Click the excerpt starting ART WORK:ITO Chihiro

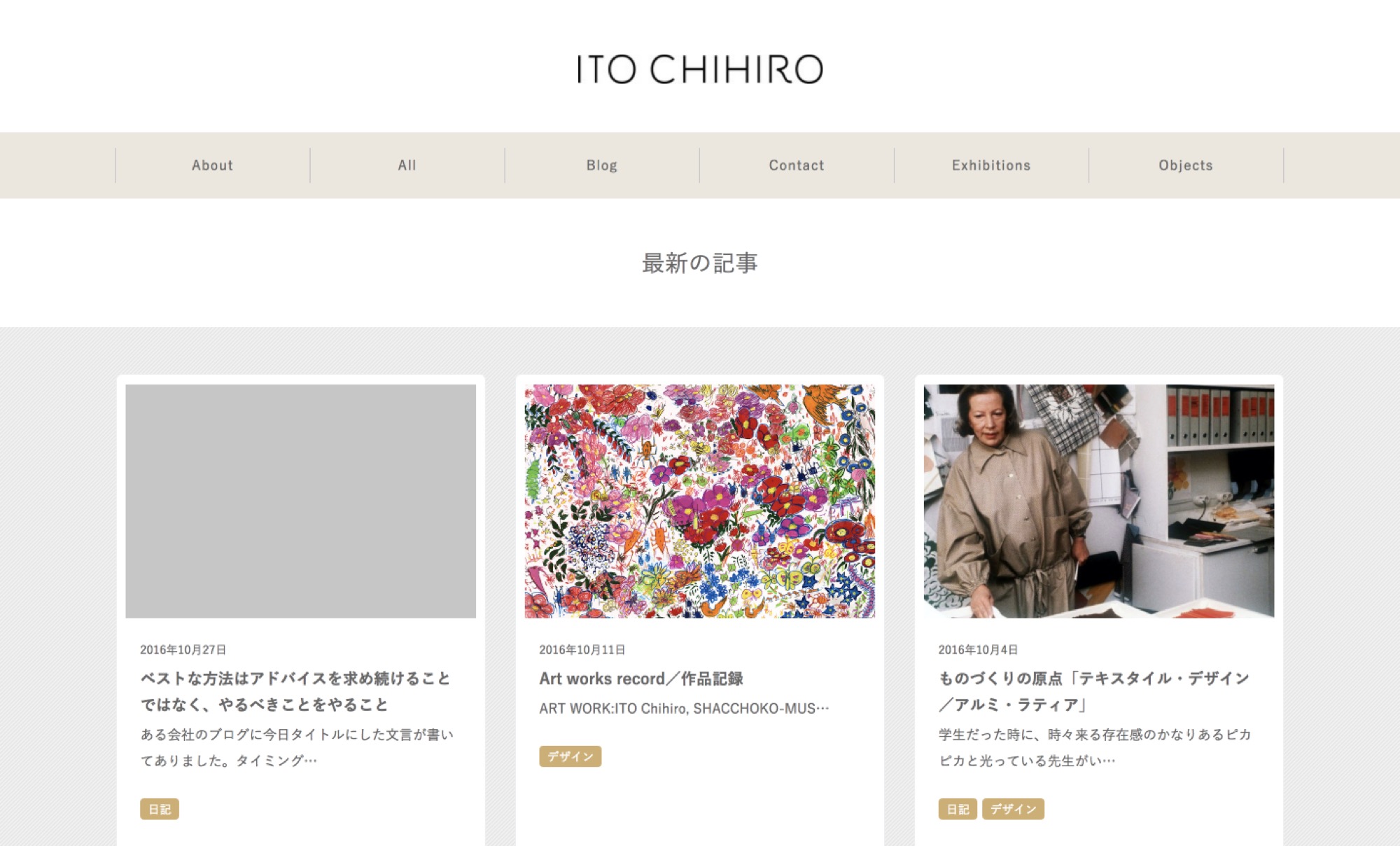pyautogui.click(x=684, y=708)
